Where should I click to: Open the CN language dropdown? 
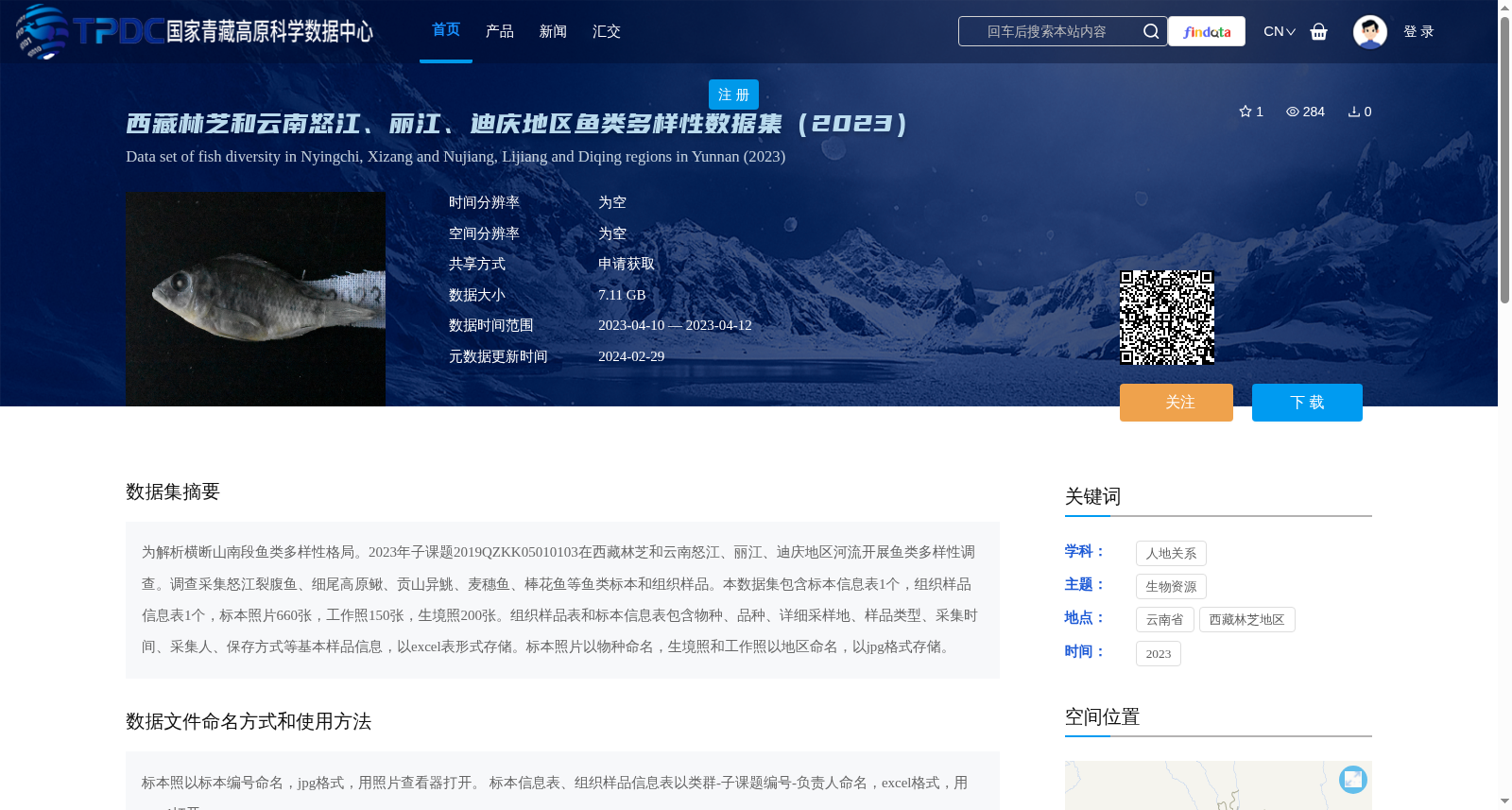click(x=1280, y=31)
